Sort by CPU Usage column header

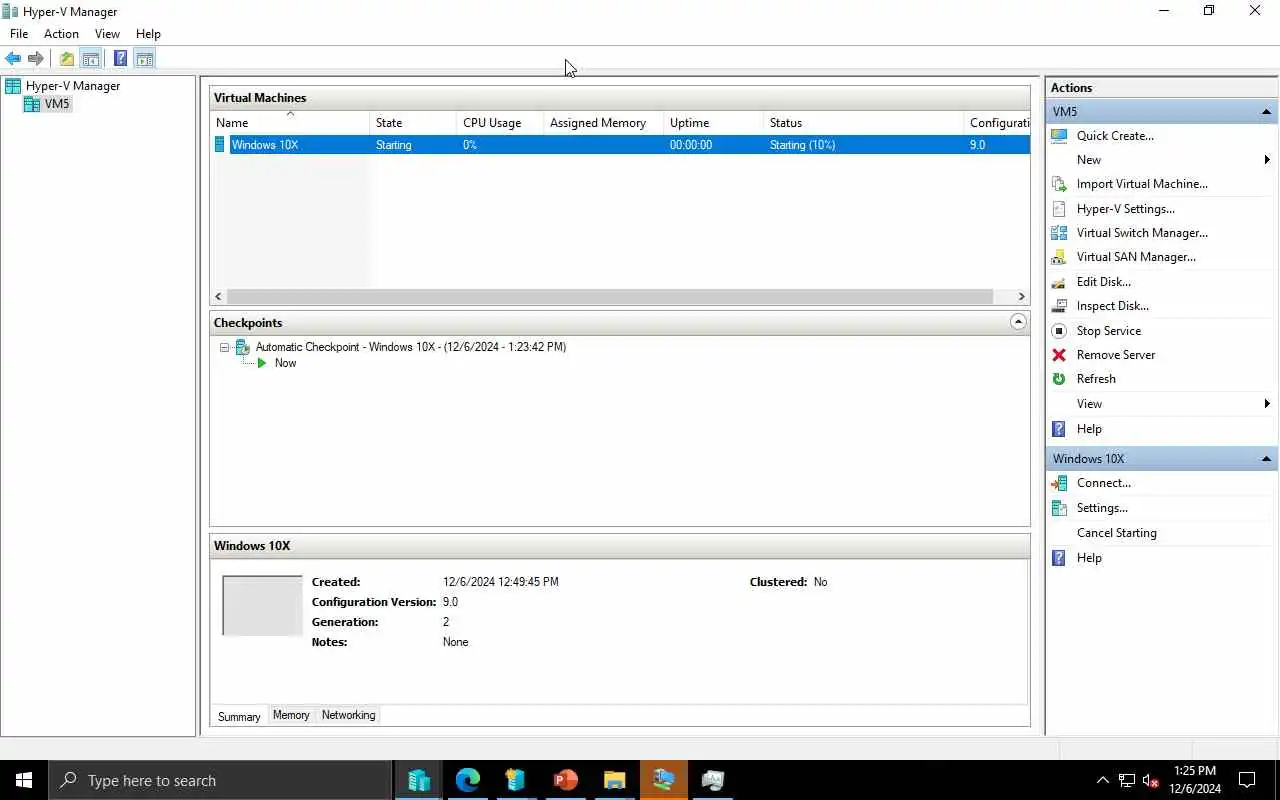[500, 123]
